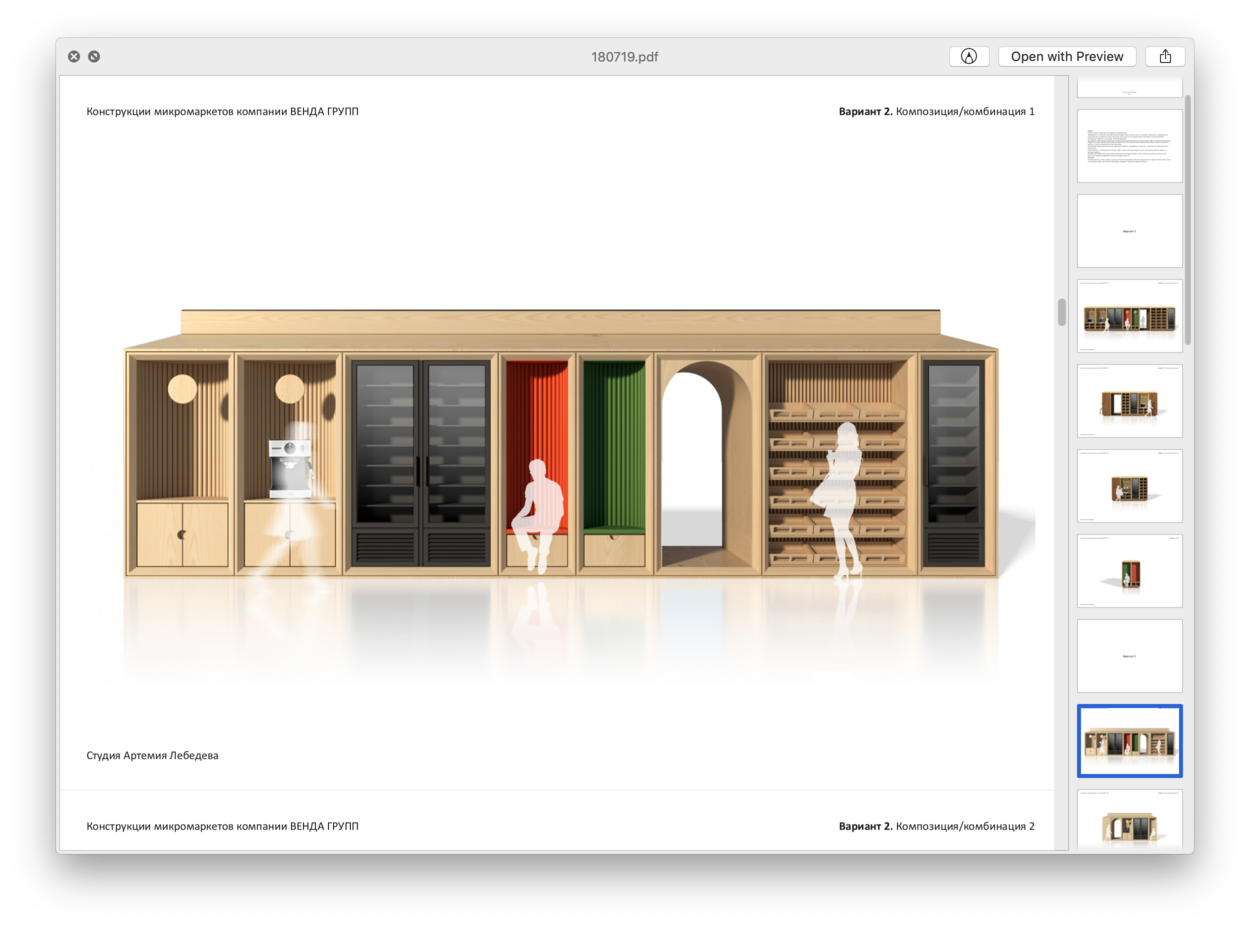This screenshot has height=928, width=1250.
Task: Expand preview to full screen
Action: click(94, 57)
